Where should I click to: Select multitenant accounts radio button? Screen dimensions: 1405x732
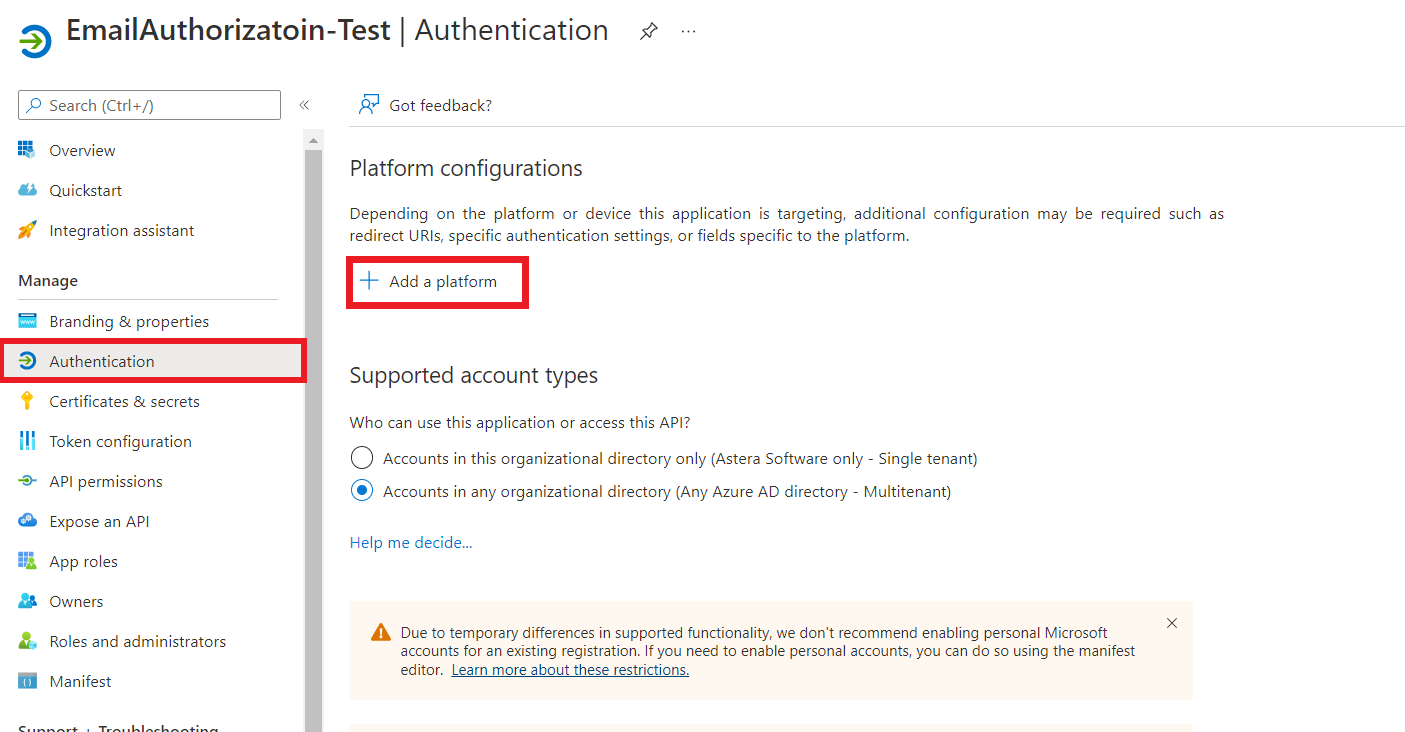pyautogui.click(x=362, y=491)
